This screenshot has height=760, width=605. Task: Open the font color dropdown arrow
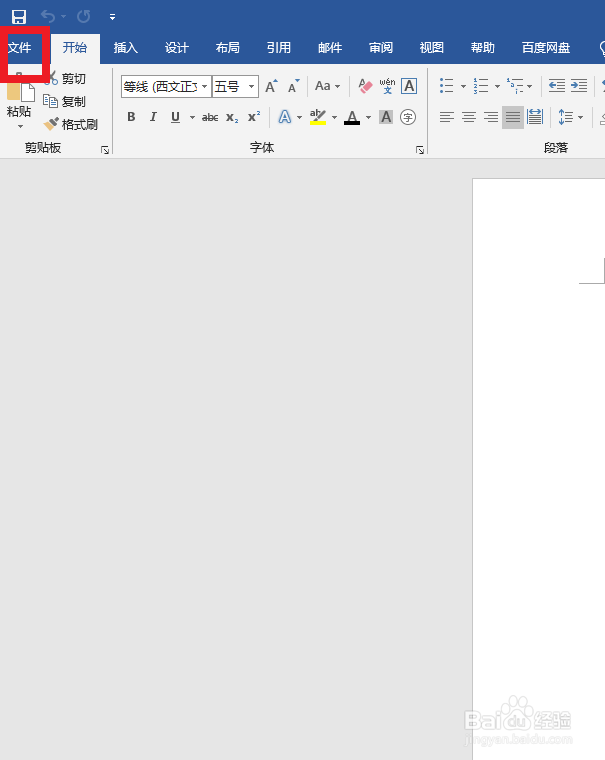point(368,117)
